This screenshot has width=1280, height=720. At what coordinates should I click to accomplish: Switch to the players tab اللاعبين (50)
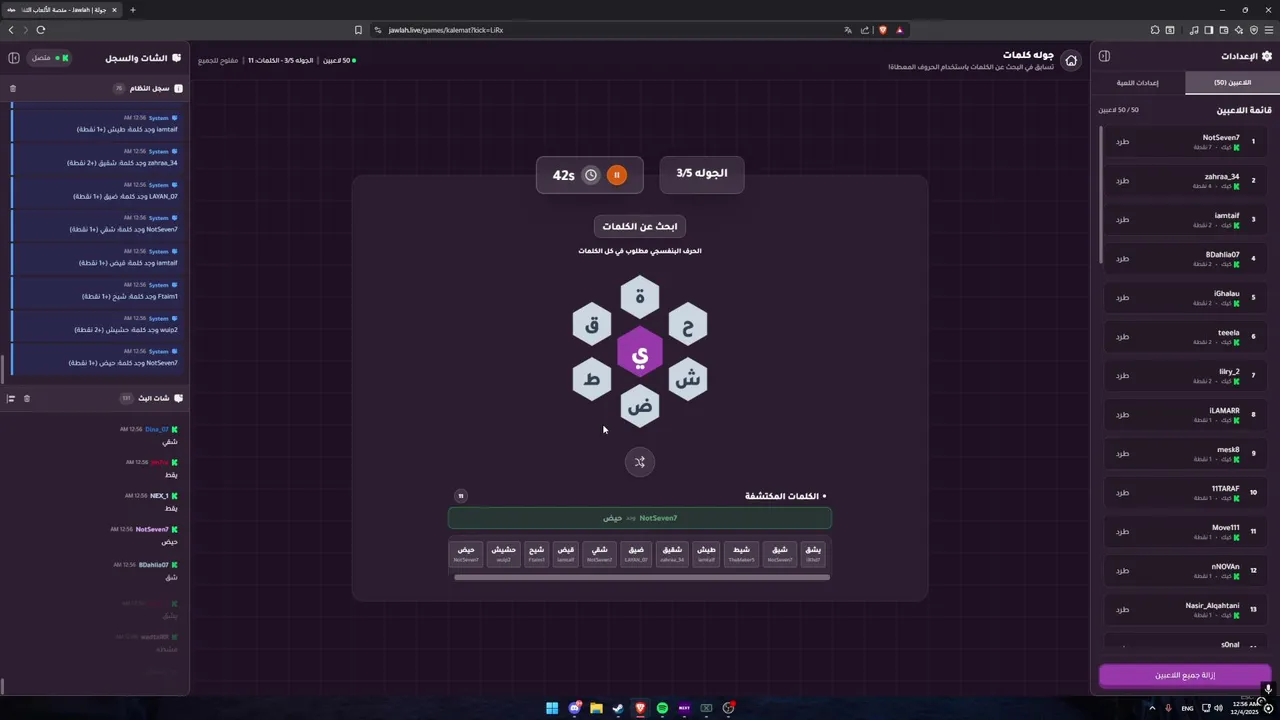point(1232,83)
